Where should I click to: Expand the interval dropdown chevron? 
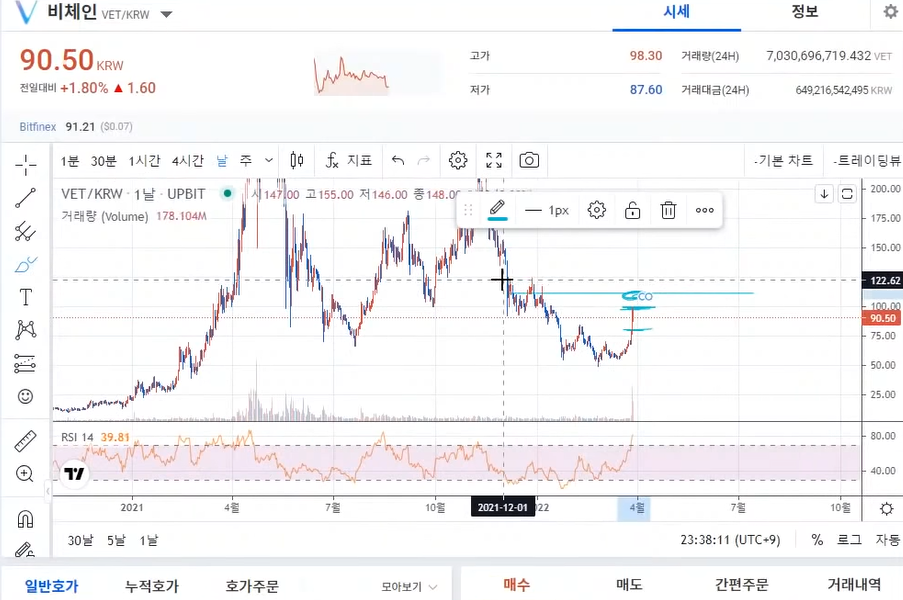tap(269, 161)
